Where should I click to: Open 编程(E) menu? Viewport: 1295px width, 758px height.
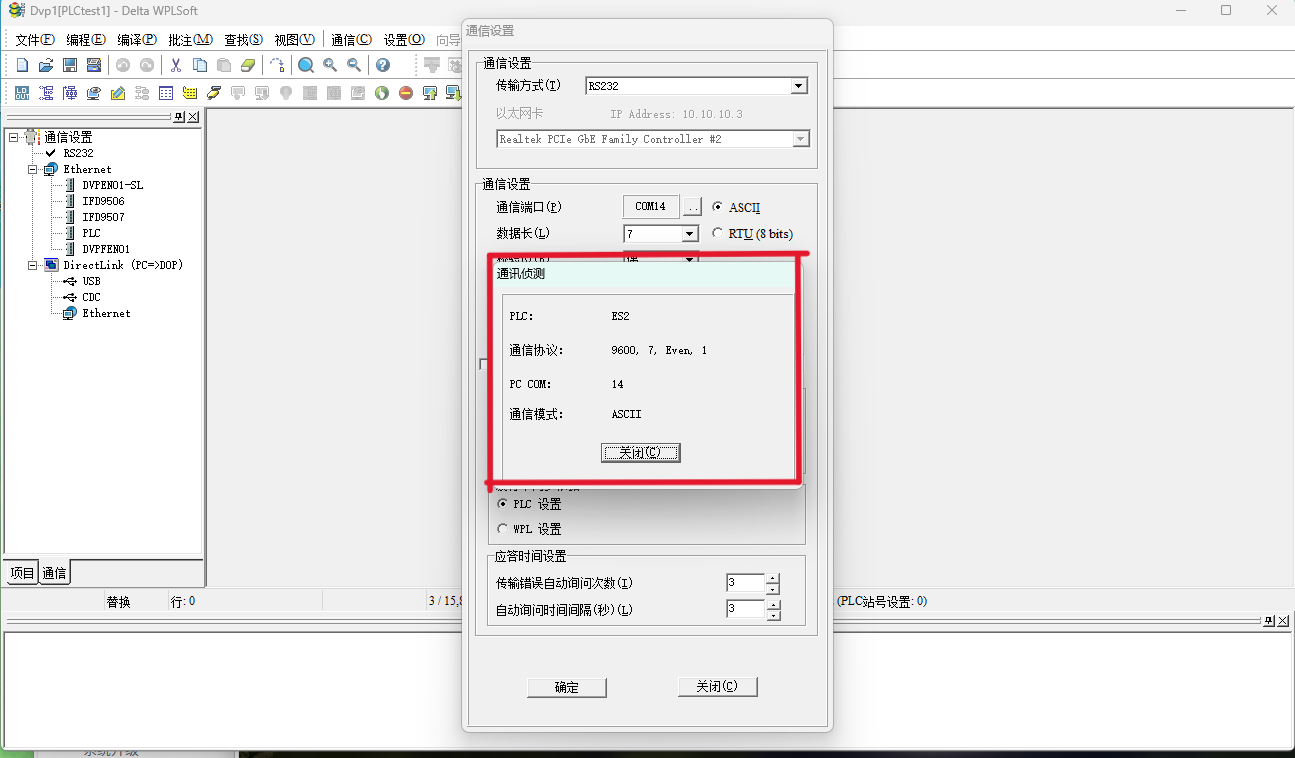tap(86, 40)
